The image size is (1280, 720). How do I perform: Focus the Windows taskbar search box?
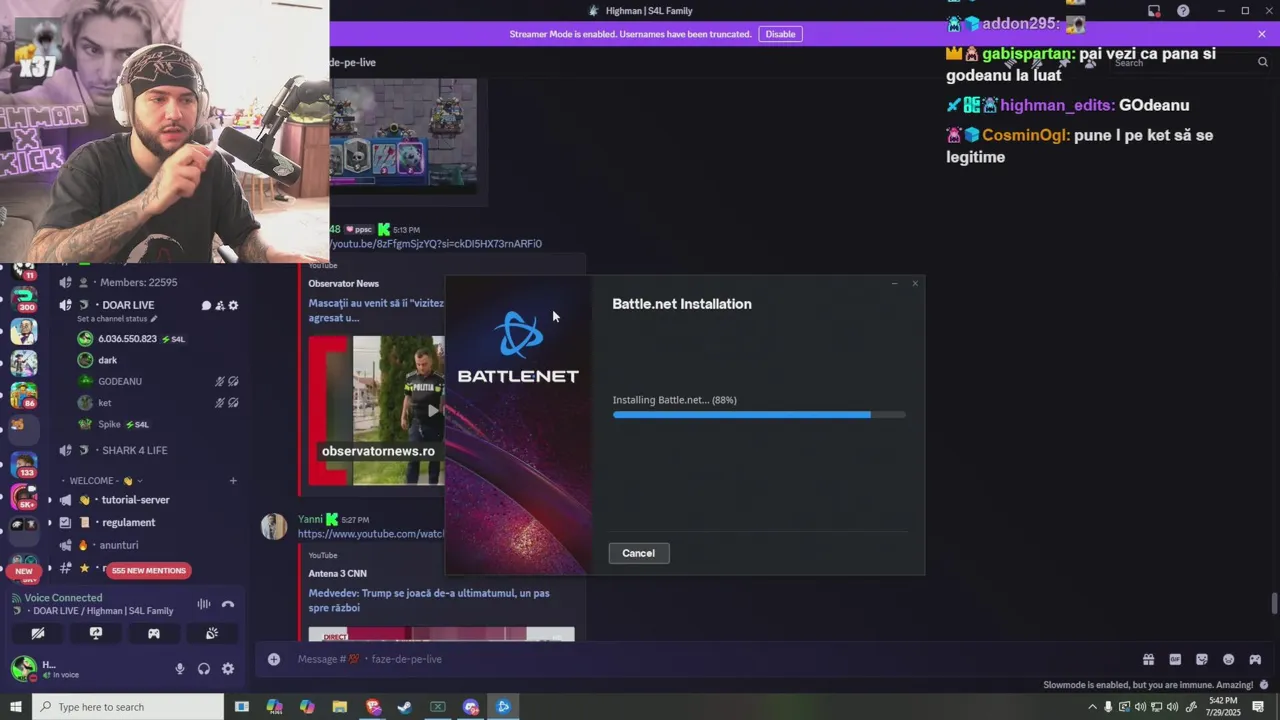(x=128, y=707)
